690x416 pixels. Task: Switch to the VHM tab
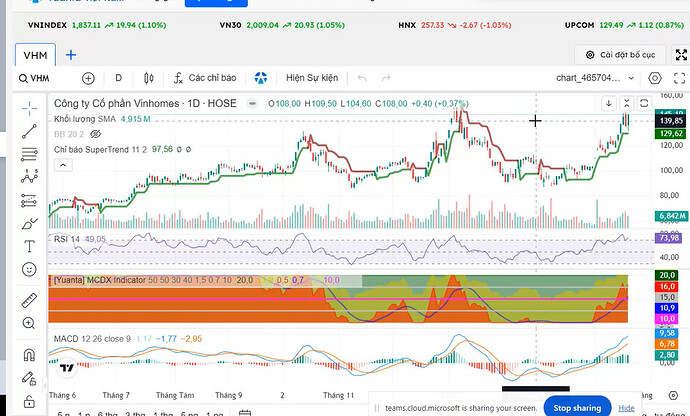[35, 55]
